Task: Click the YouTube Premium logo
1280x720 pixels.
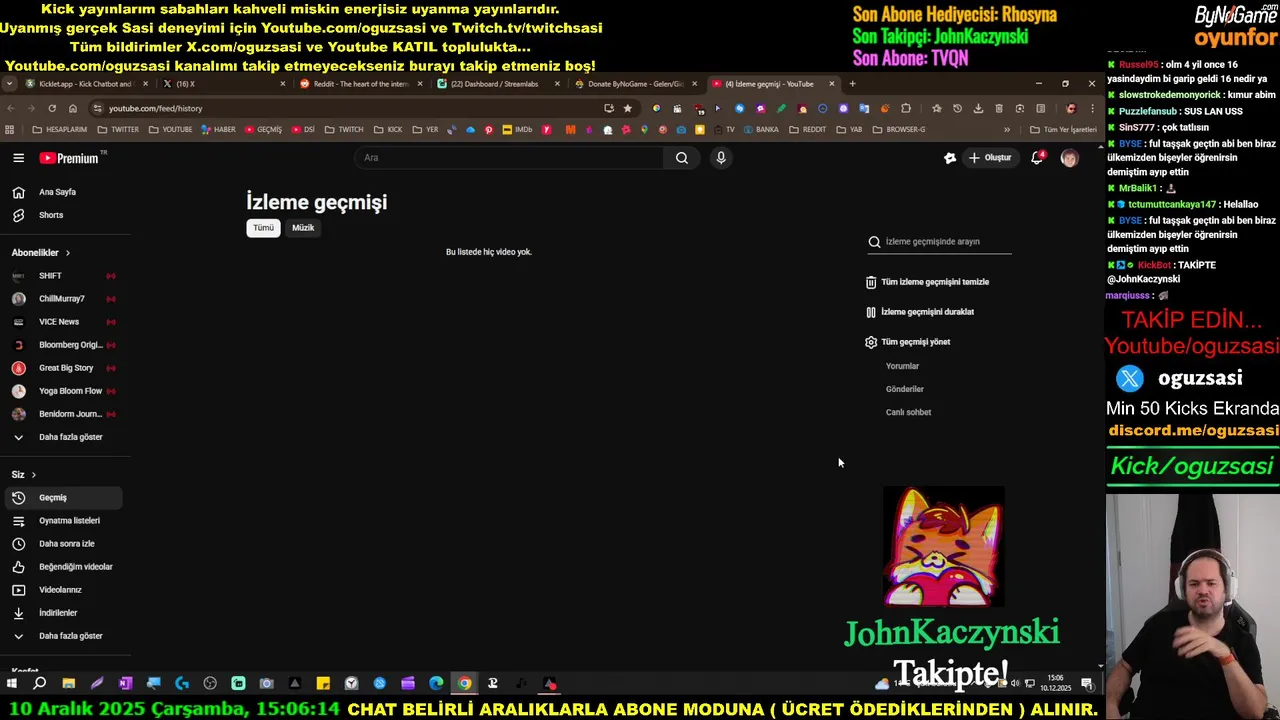Action: (70, 158)
